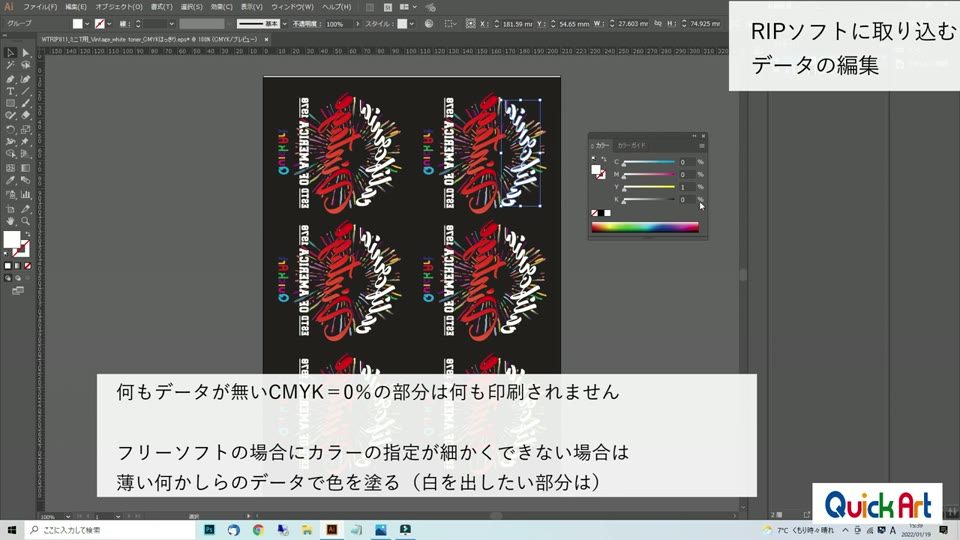Click the Align options icon in control bar
960x540 pixels.
(x=450, y=24)
